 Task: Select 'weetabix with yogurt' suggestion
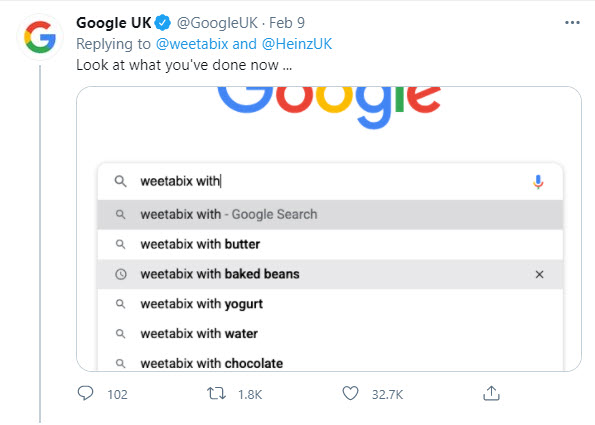(x=330, y=304)
